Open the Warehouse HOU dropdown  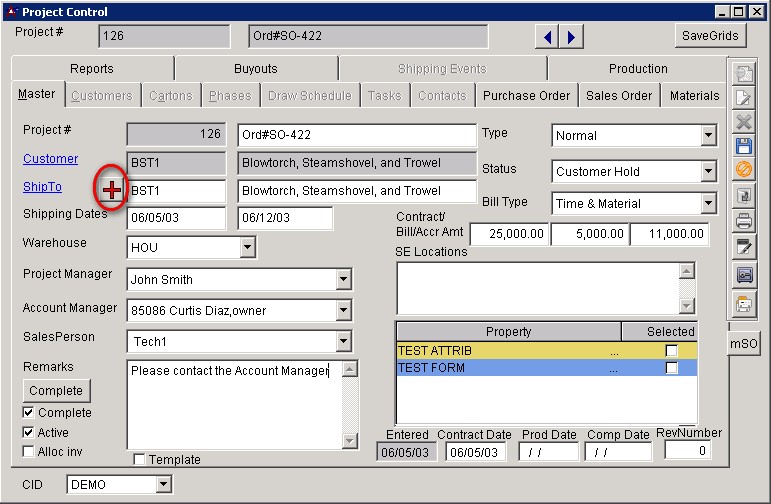tap(247, 246)
